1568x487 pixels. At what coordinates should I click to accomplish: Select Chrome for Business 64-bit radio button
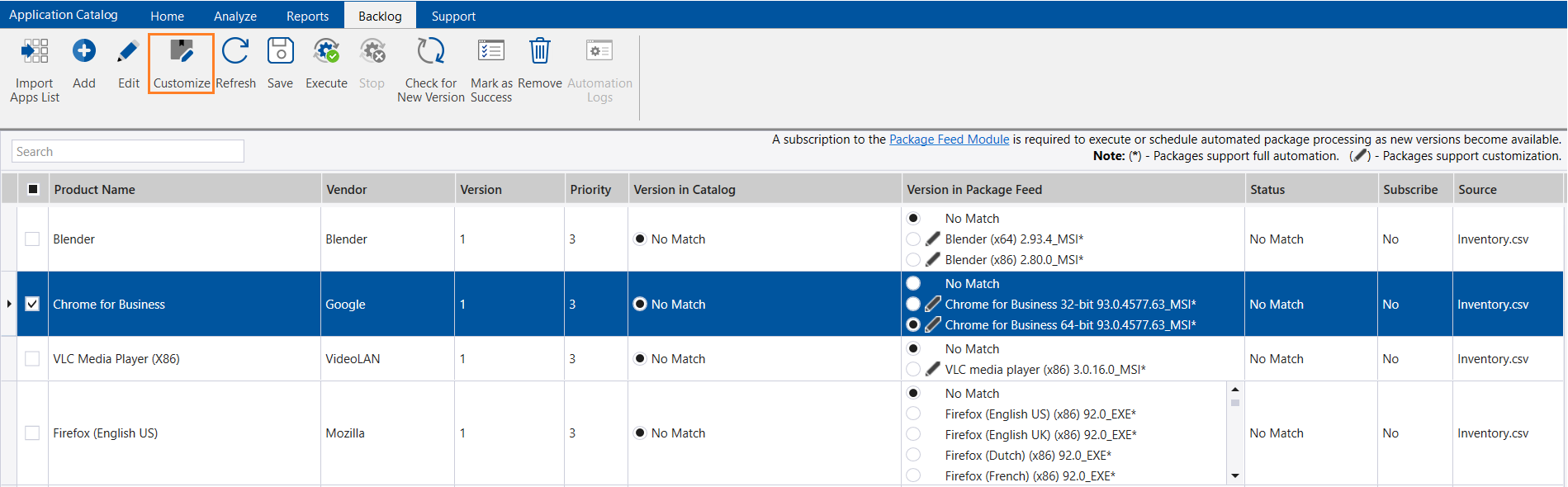point(913,324)
